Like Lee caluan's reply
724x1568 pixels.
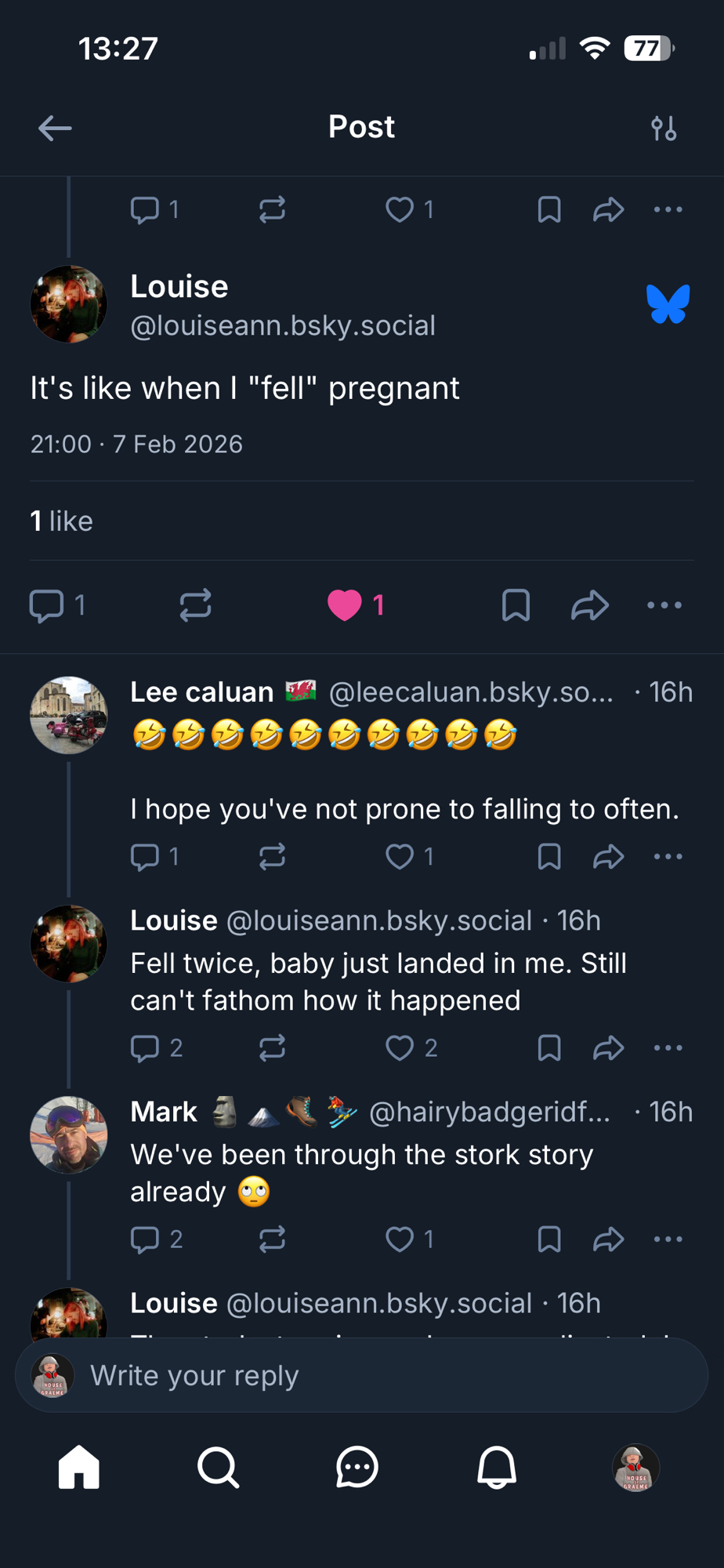[x=400, y=856]
